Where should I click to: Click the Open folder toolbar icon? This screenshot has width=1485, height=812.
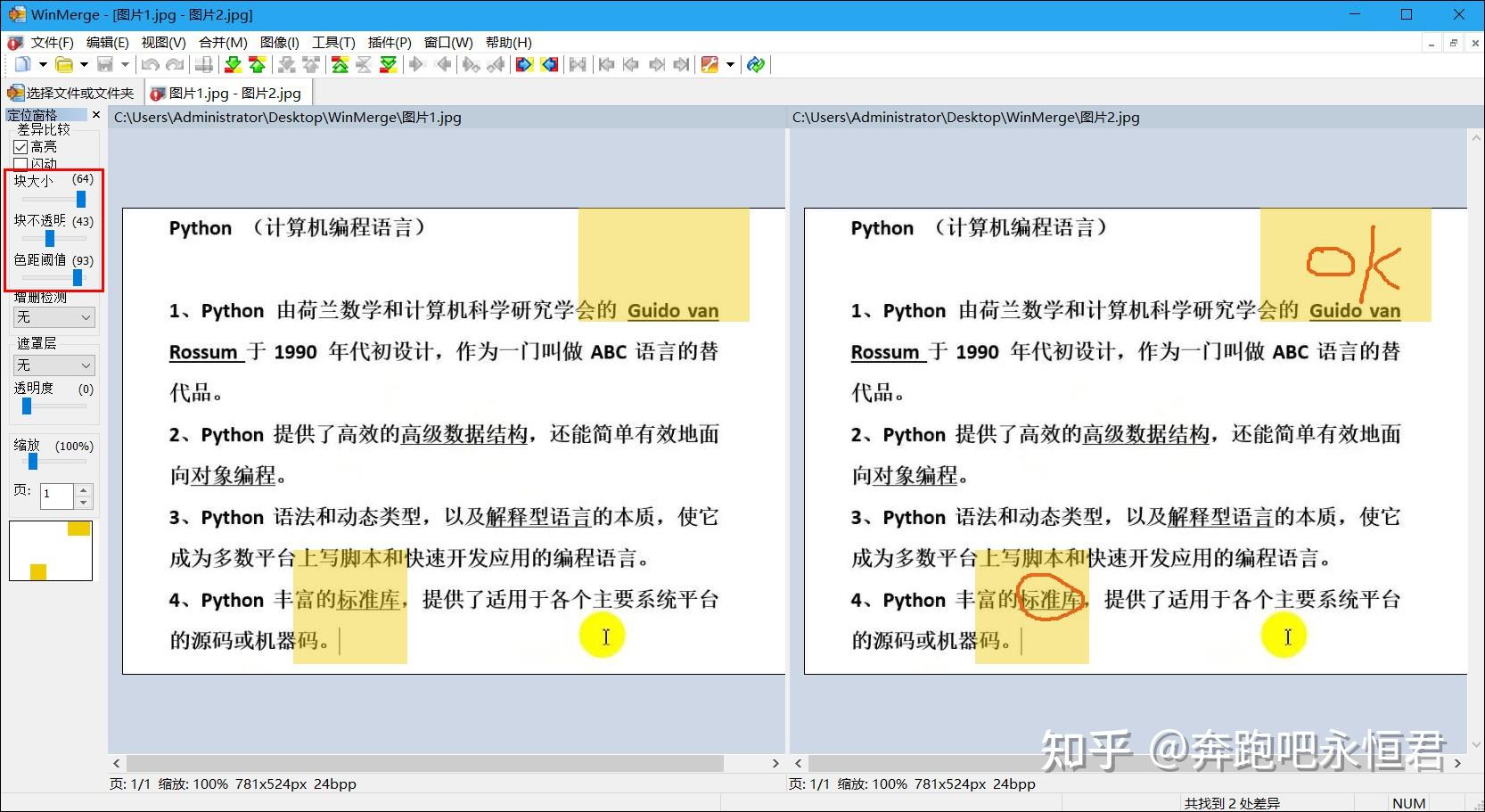pyautogui.click(x=63, y=64)
